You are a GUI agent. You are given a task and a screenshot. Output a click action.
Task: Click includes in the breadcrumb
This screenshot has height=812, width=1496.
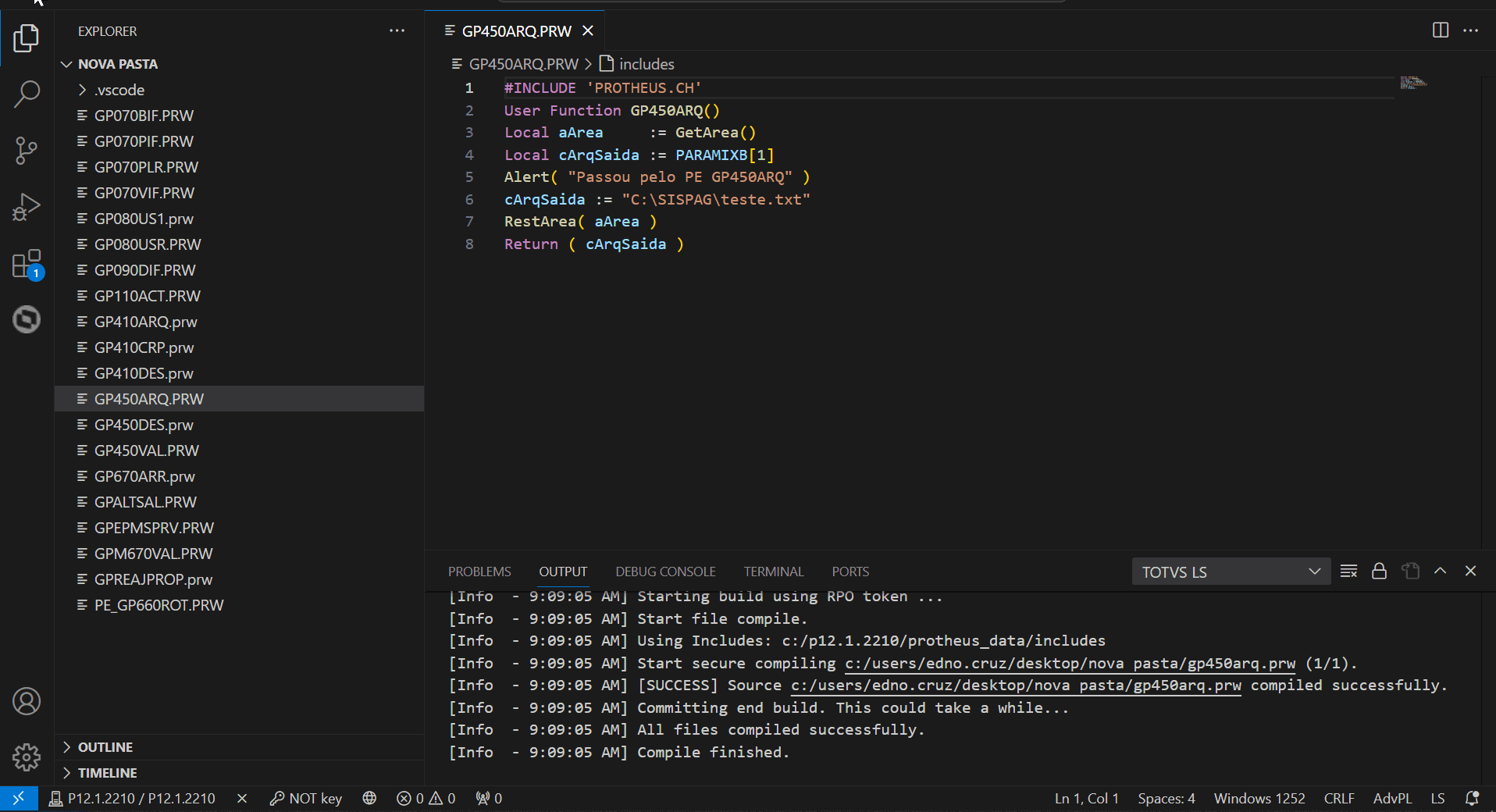click(646, 64)
